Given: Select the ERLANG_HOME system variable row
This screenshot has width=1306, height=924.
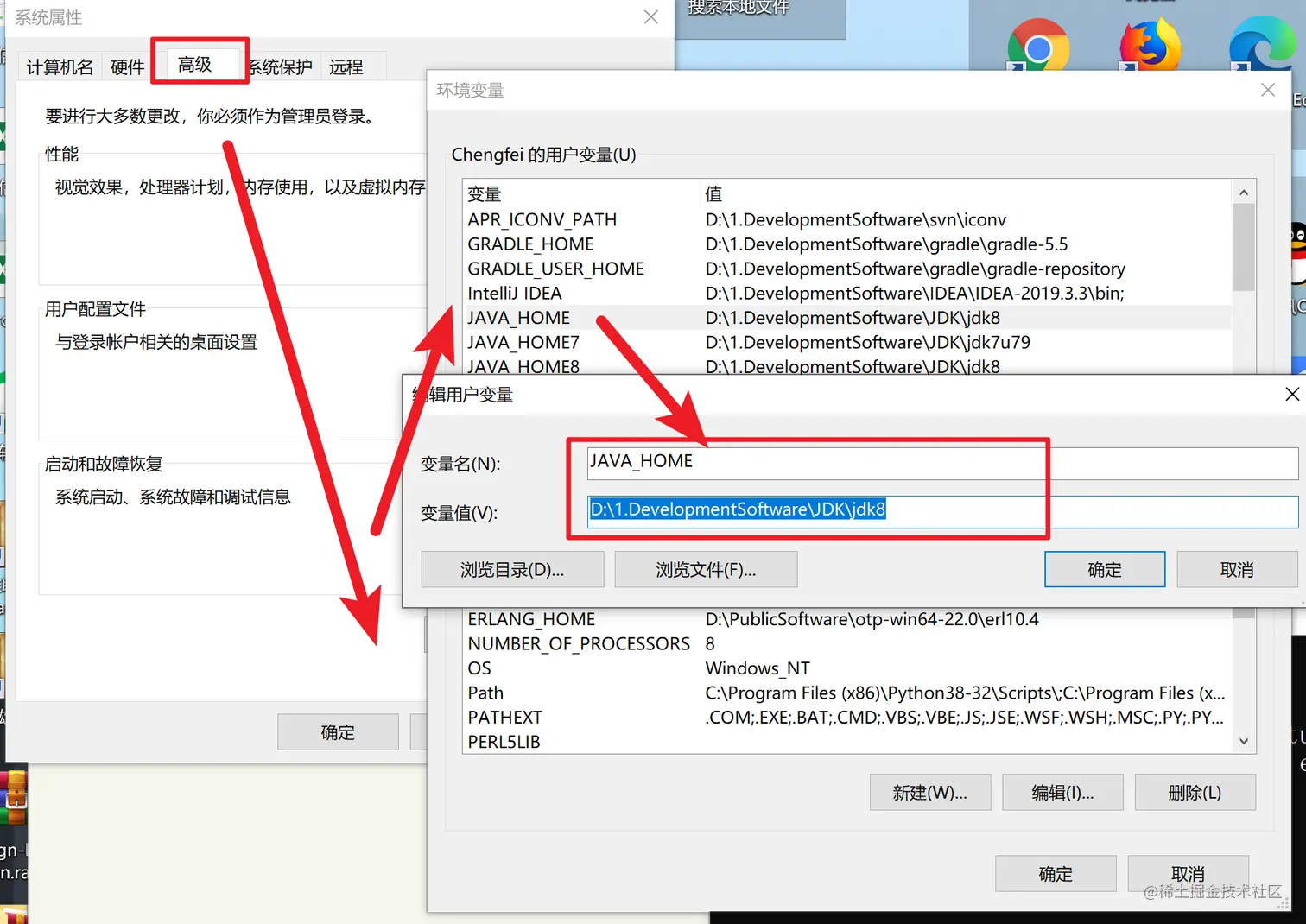Looking at the screenshot, I should pos(847,619).
